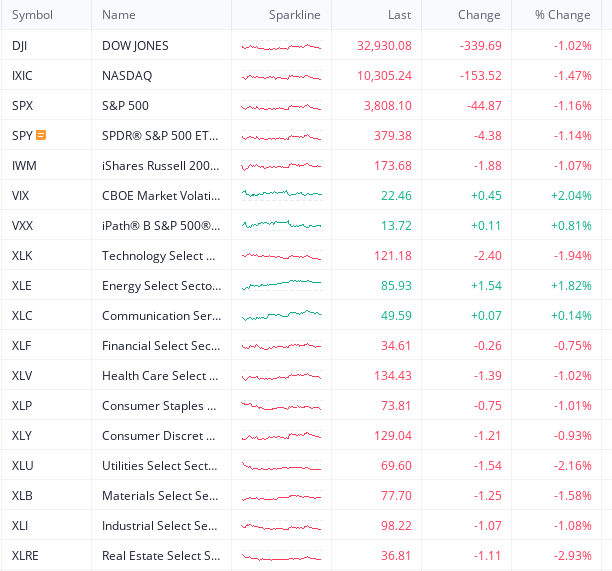This screenshot has width=612, height=571.
Task: Select the VXX symbol
Action: point(22,226)
